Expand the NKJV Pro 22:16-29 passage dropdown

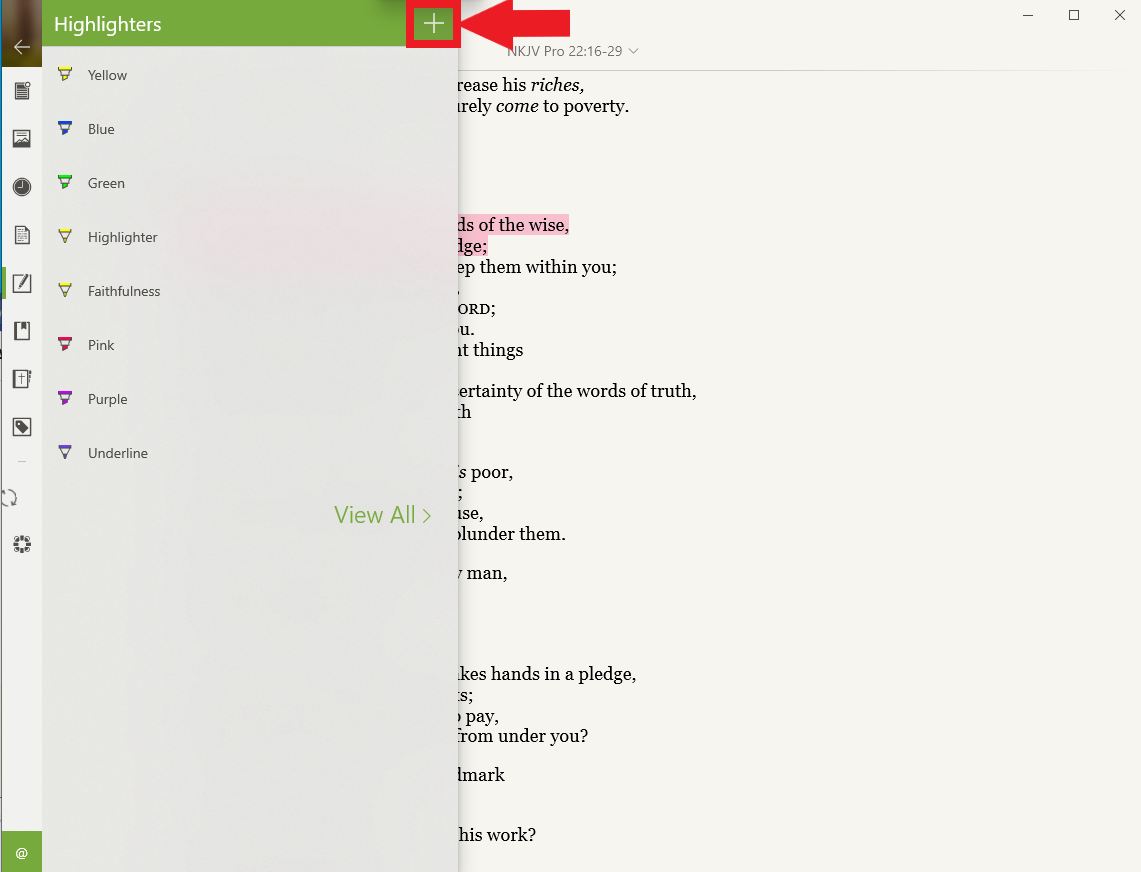573,51
